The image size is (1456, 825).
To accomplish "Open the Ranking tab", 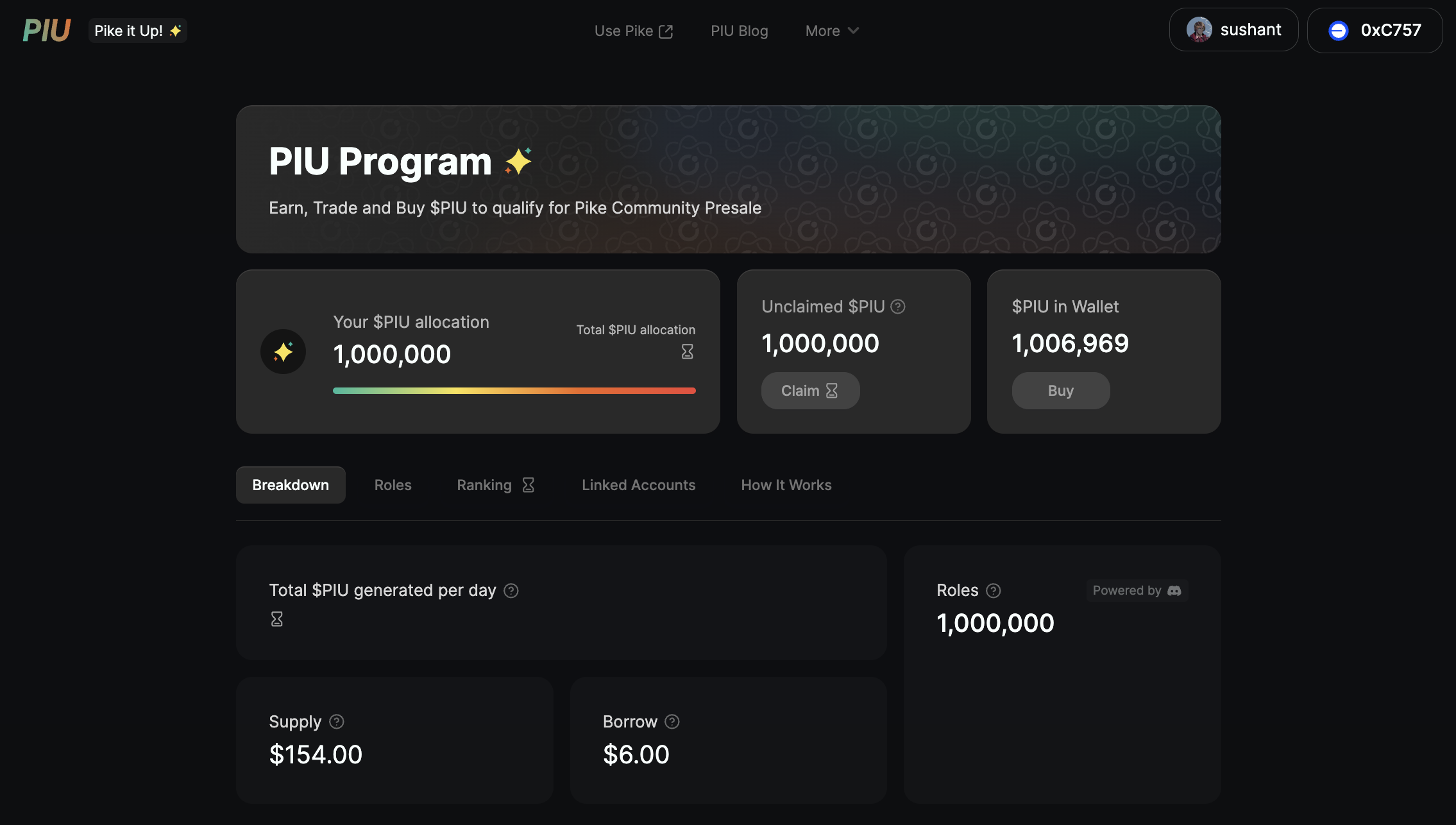I will tap(496, 485).
